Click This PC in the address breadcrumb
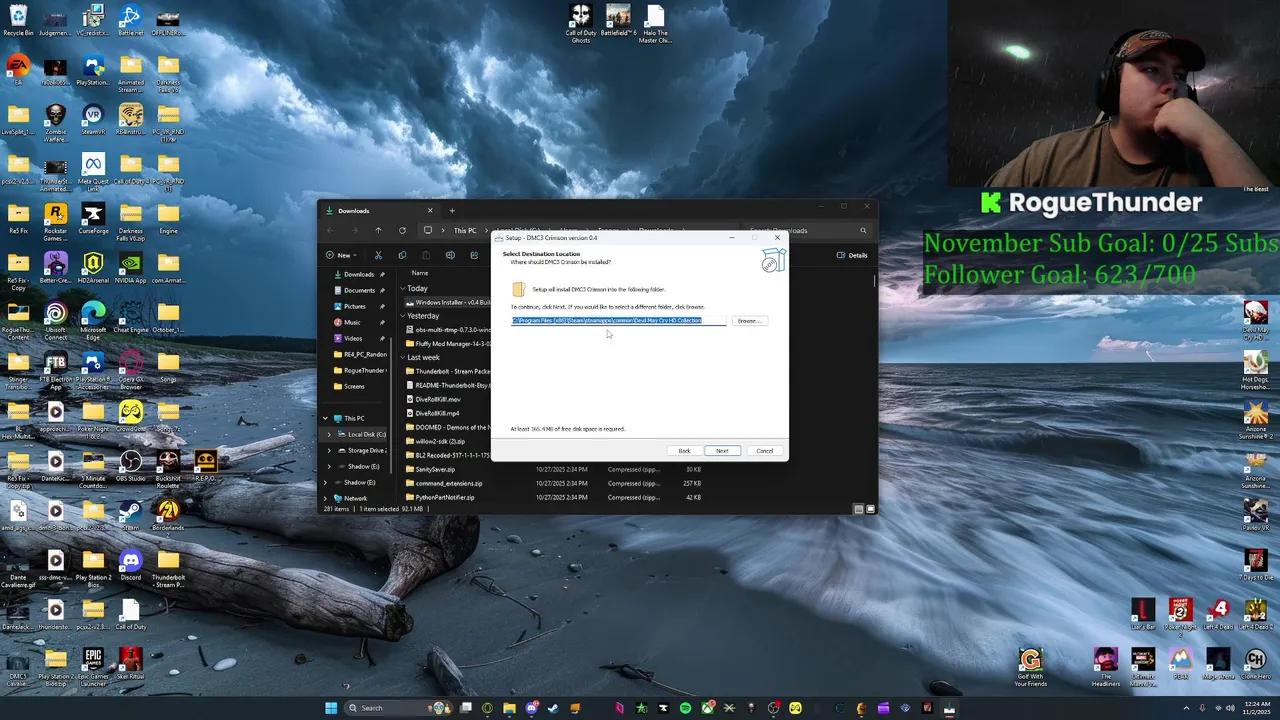Viewport: 1280px width, 720px height. (465, 231)
